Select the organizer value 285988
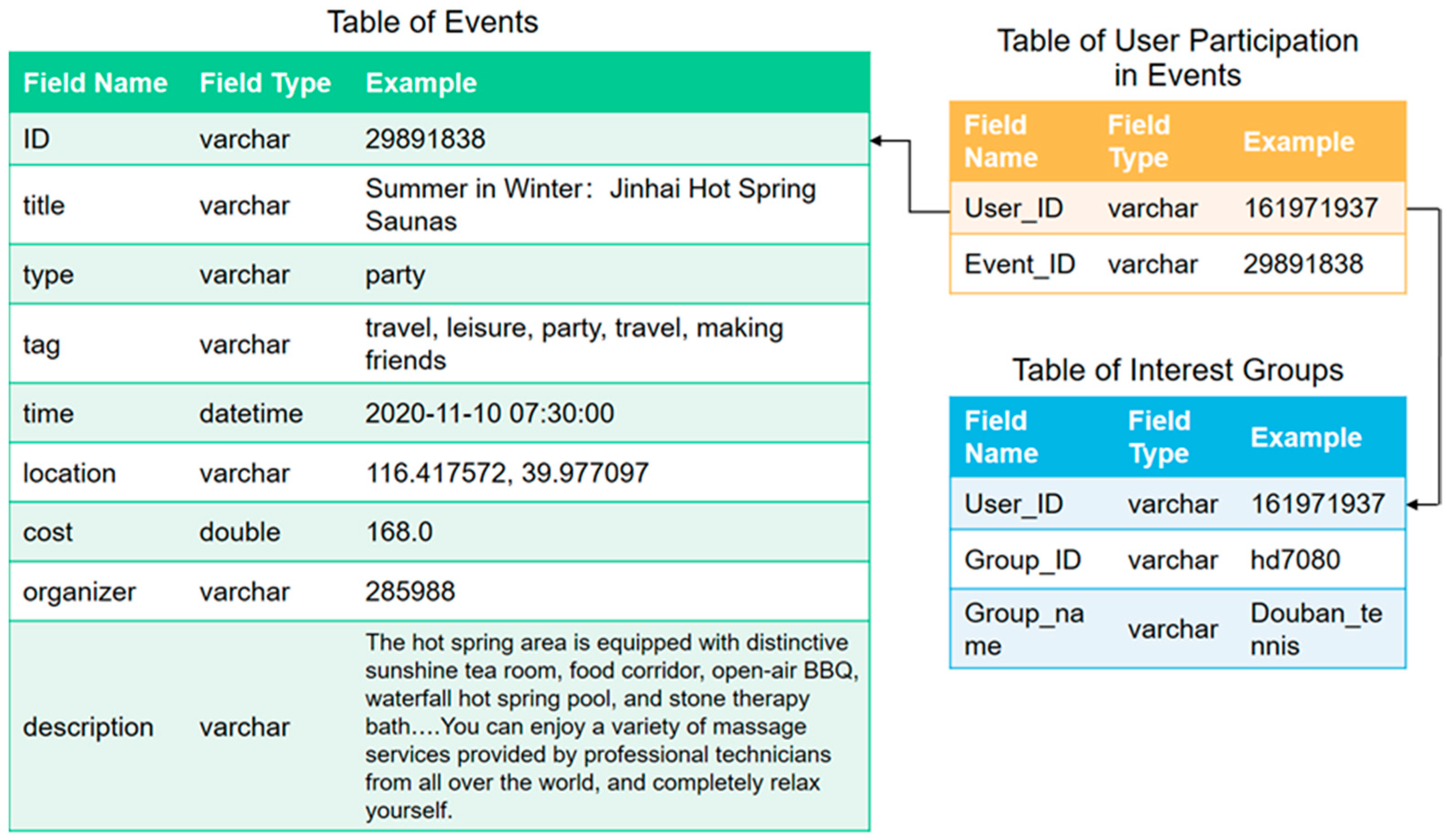The image size is (1447, 840). 410,592
